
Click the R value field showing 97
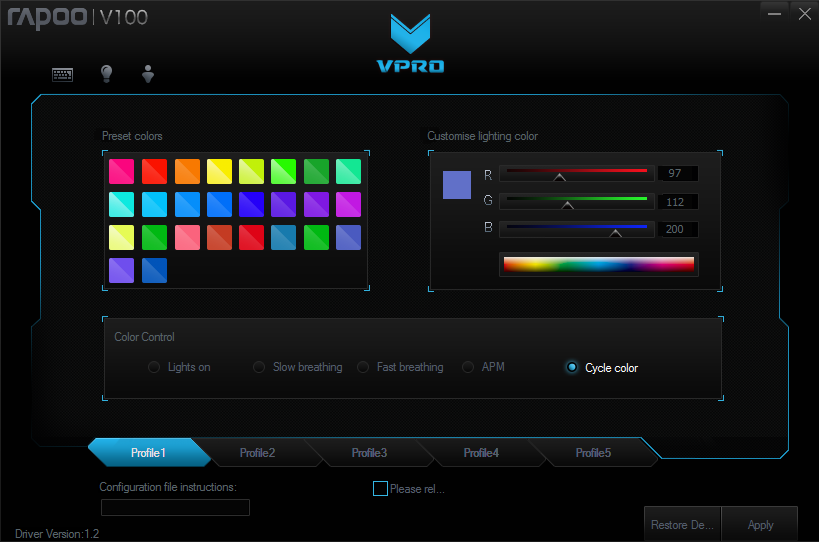[677, 173]
